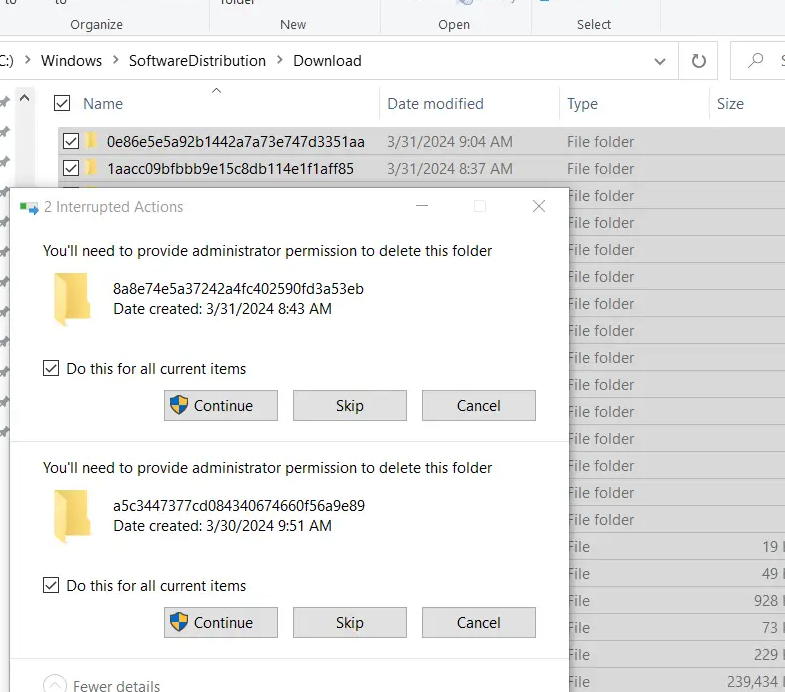Click folder name 8a8e74e5a37242a4fc402590fd3a53eb in dialog

click(x=238, y=289)
